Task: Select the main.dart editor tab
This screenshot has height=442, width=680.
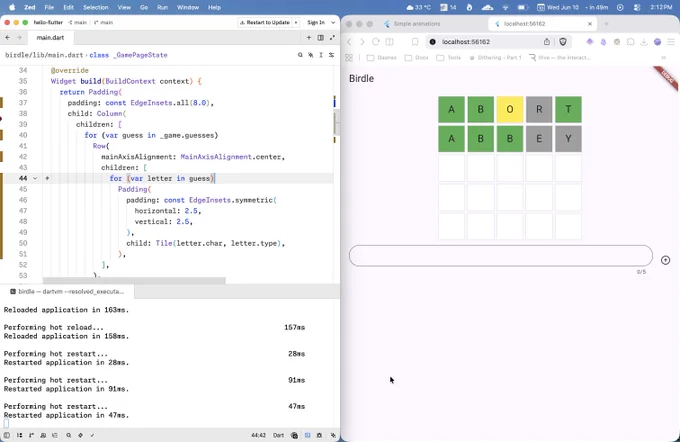Action: tap(50, 38)
